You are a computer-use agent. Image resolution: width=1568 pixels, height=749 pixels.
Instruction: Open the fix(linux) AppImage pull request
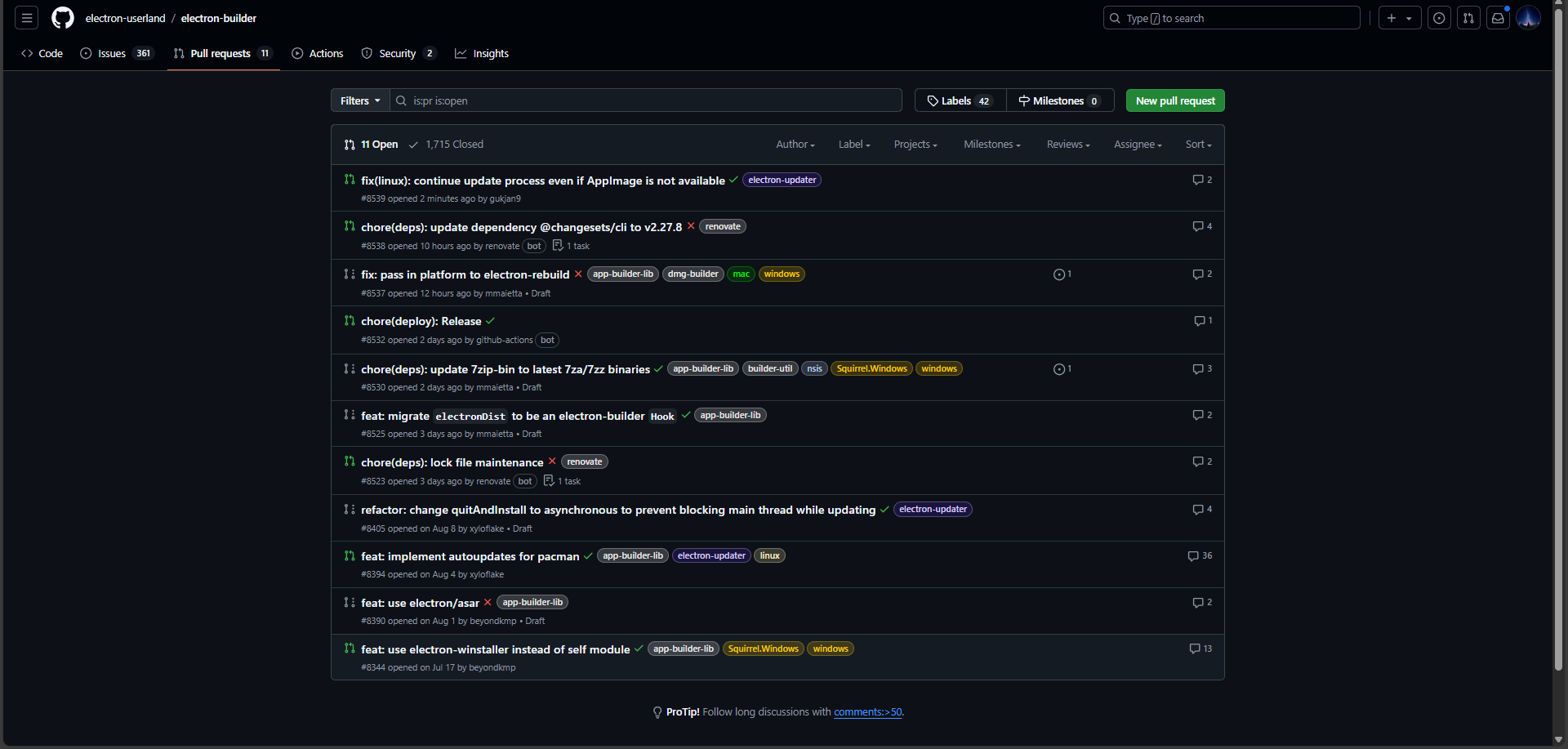(543, 181)
